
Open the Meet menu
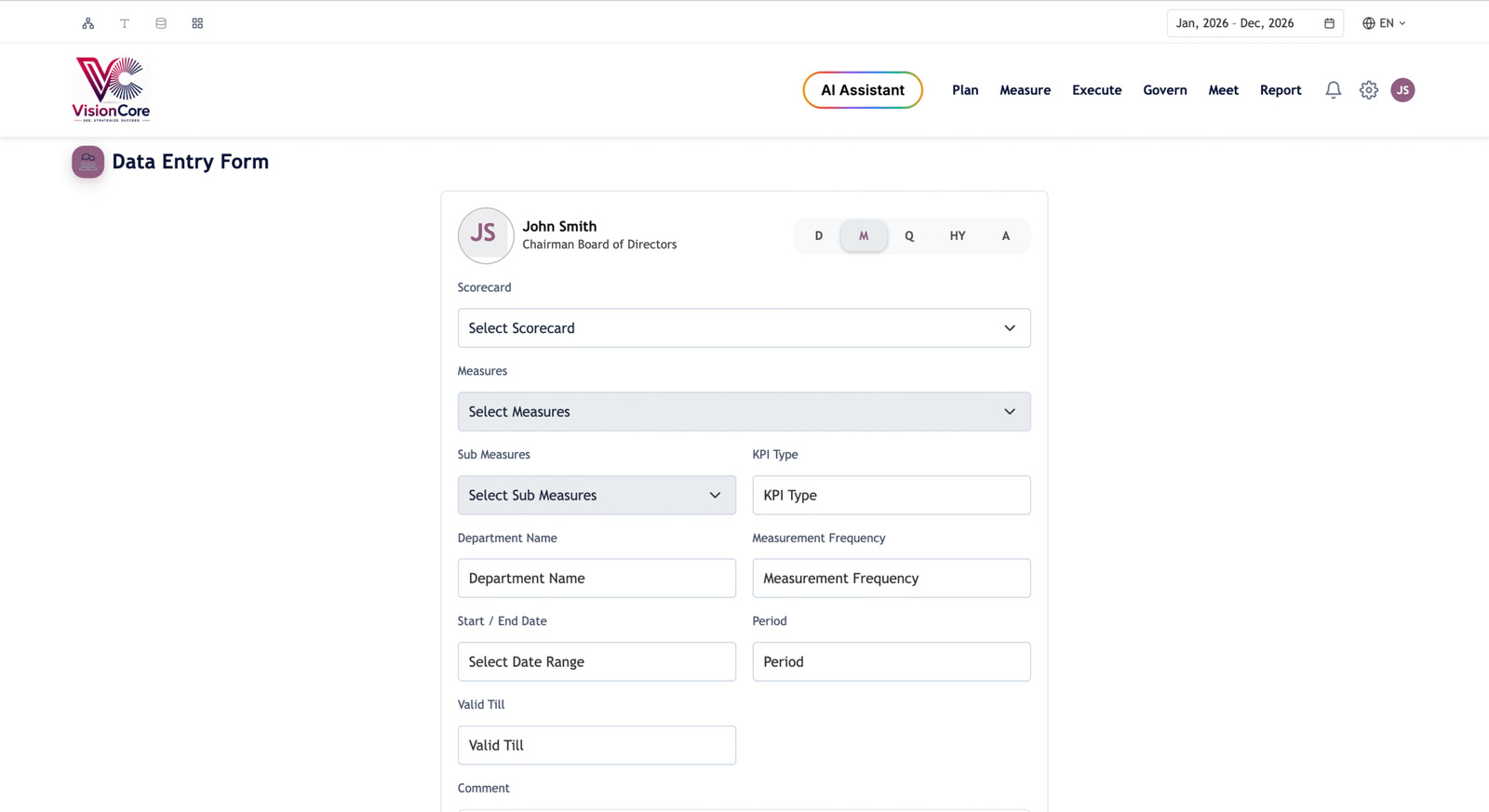[x=1224, y=90]
